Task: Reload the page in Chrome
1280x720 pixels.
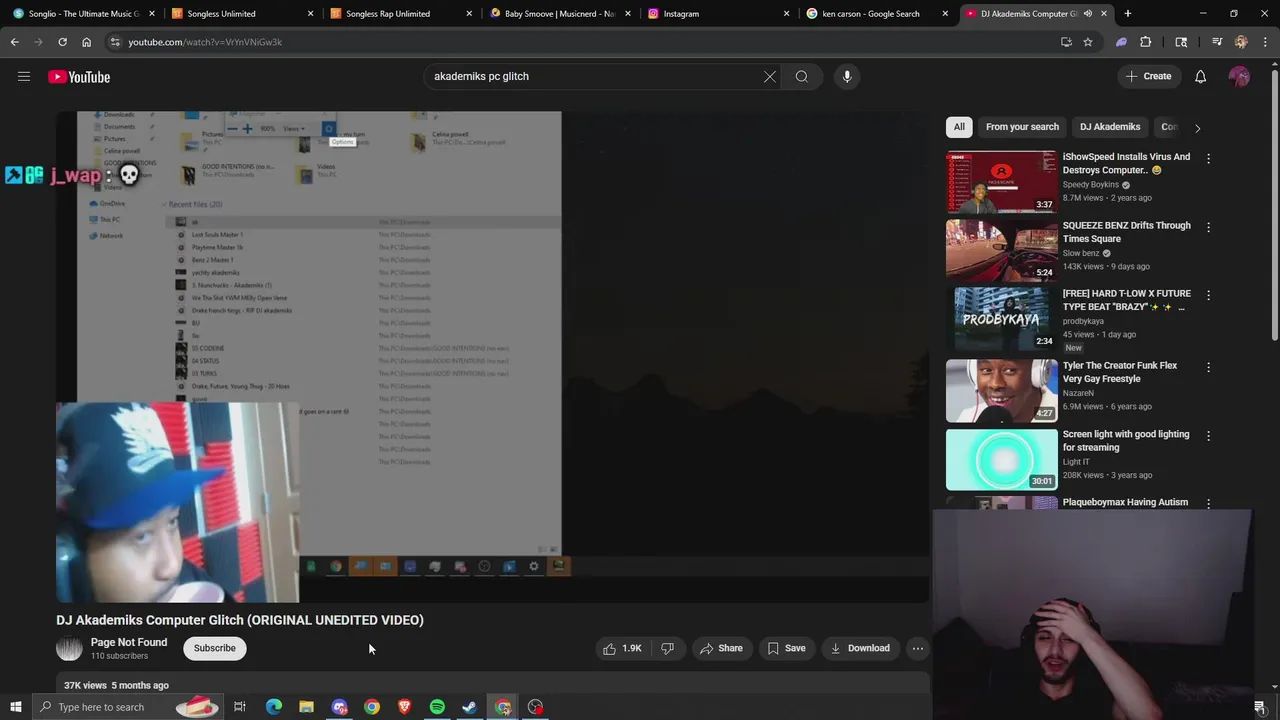Action: pos(62,42)
